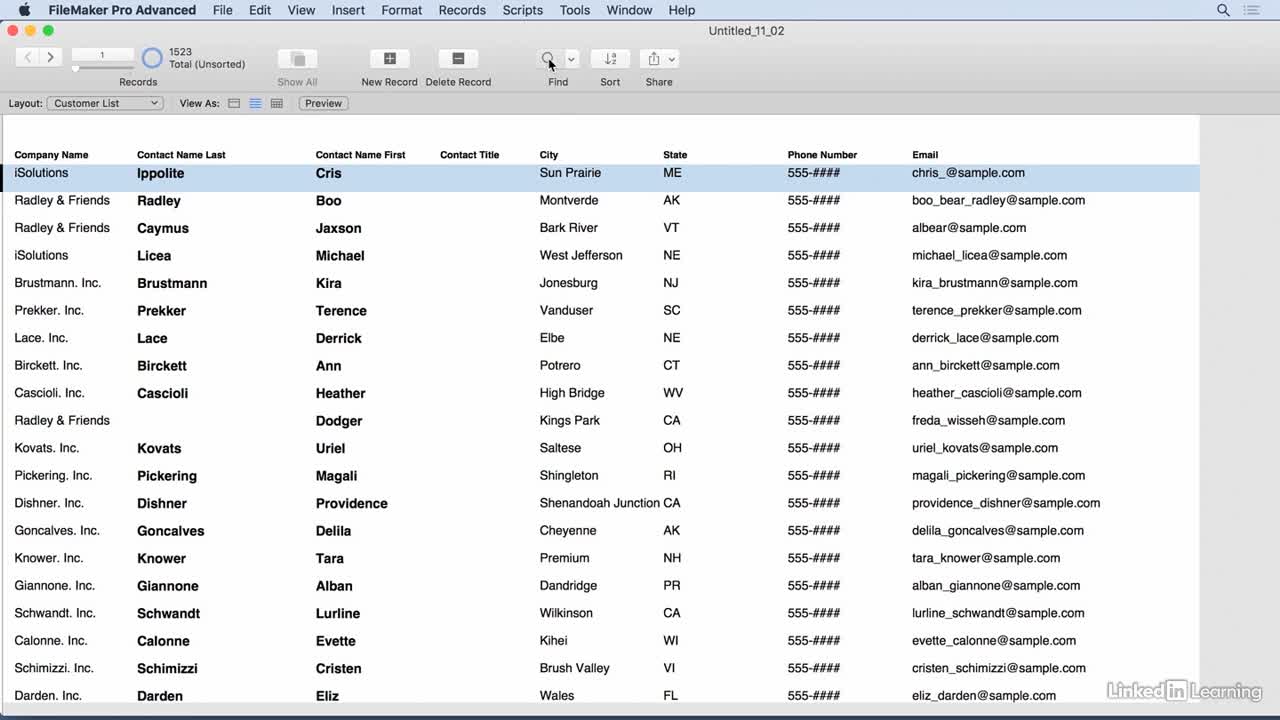Open the Apple menu
1280x720 pixels.
(x=24, y=10)
